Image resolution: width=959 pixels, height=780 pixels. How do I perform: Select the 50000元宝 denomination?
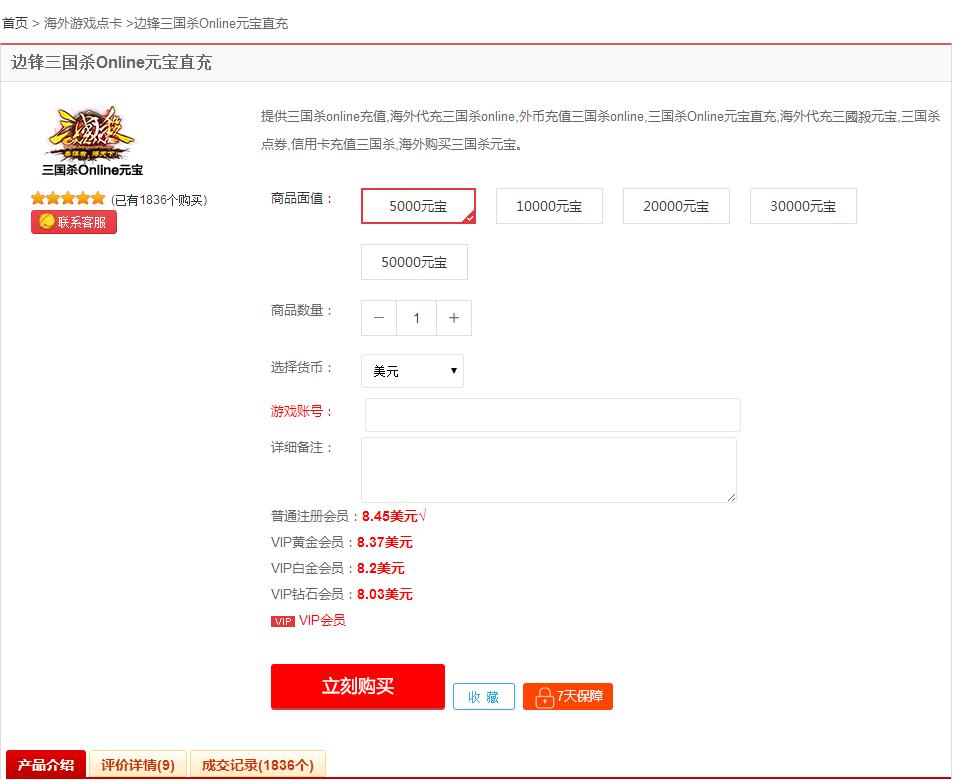point(415,262)
